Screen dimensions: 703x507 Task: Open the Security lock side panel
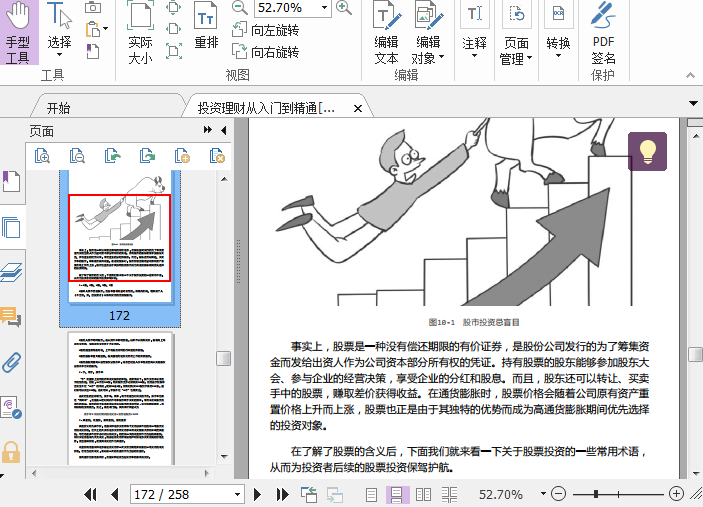11,451
